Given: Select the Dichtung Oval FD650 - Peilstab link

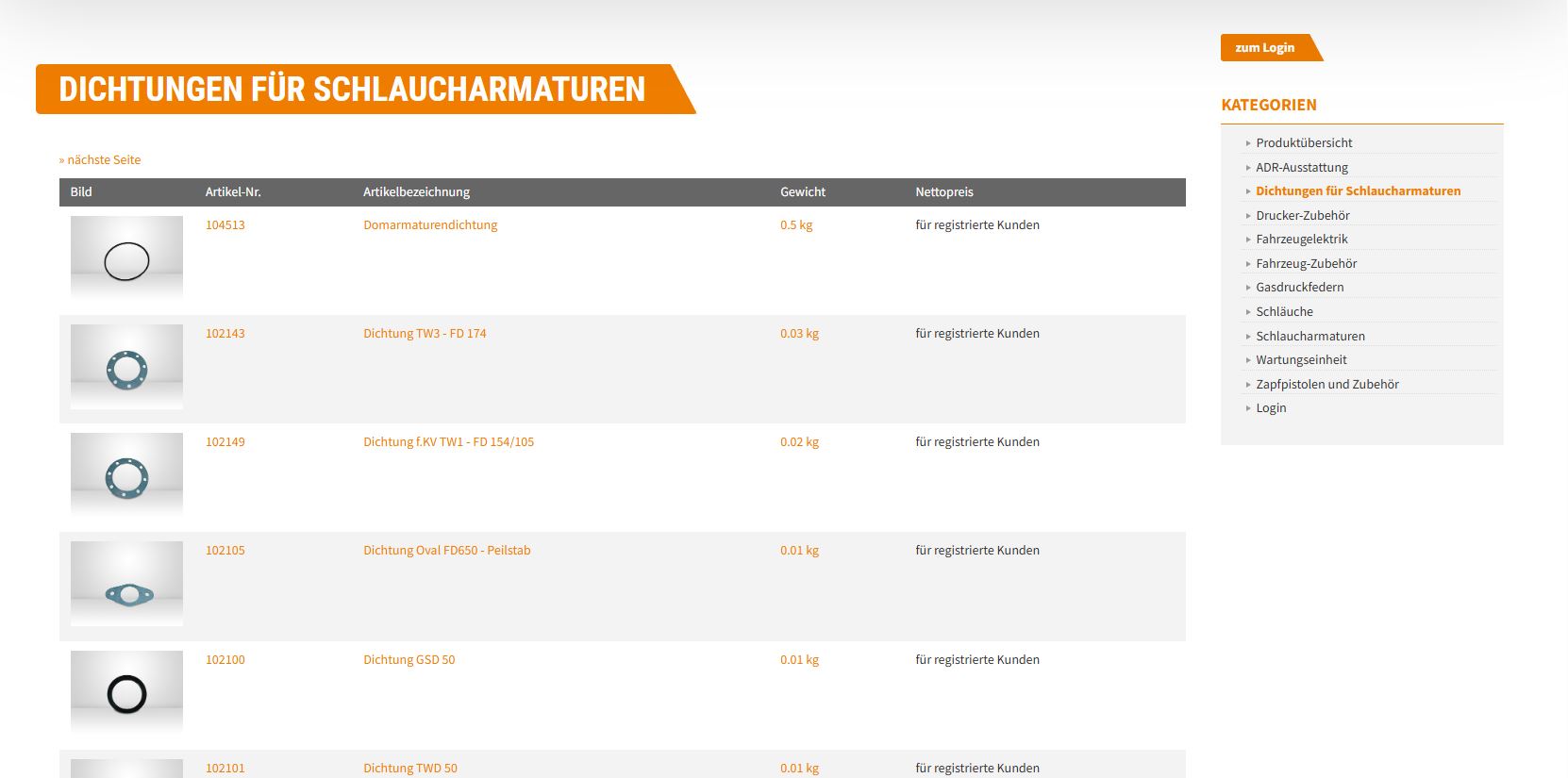Looking at the screenshot, I should click(446, 551).
